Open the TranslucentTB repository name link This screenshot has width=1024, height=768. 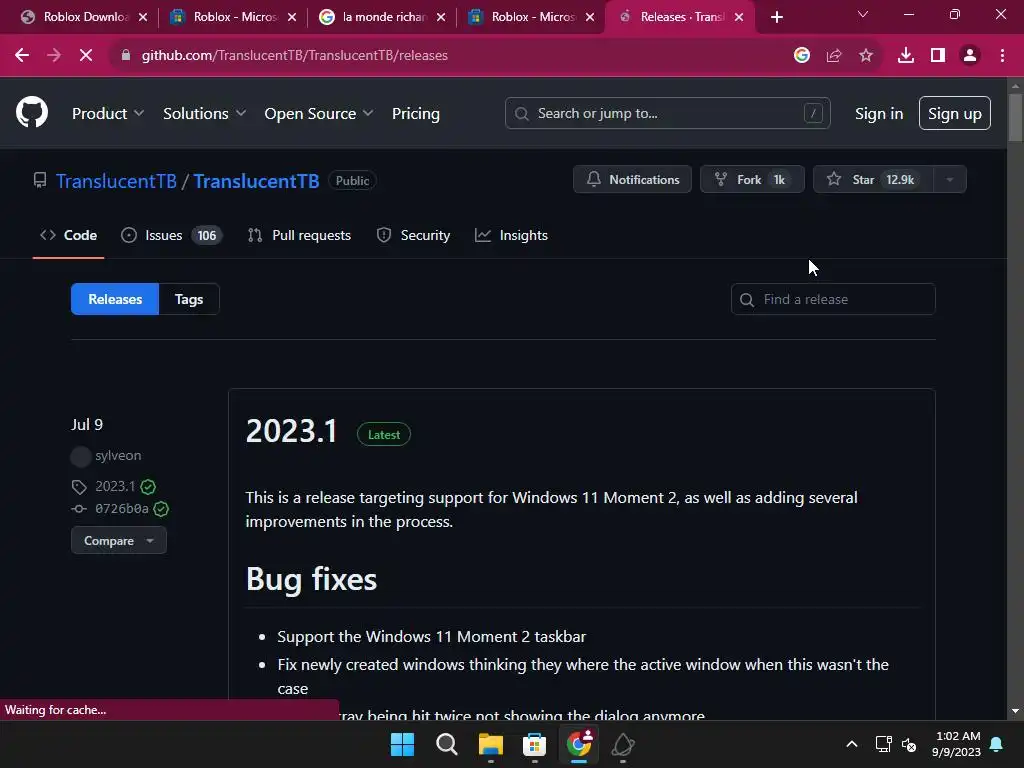pyautogui.click(x=256, y=181)
